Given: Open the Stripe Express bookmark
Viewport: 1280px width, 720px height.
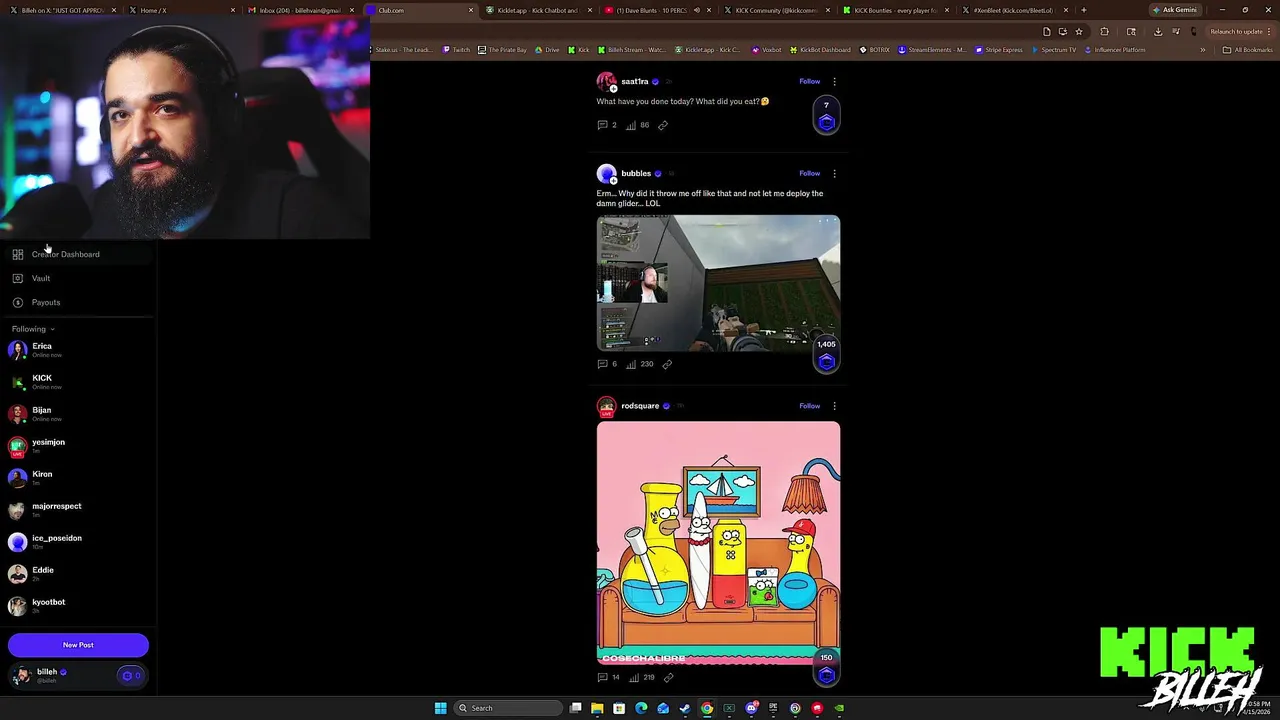Looking at the screenshot, I should coord(1000,50).
